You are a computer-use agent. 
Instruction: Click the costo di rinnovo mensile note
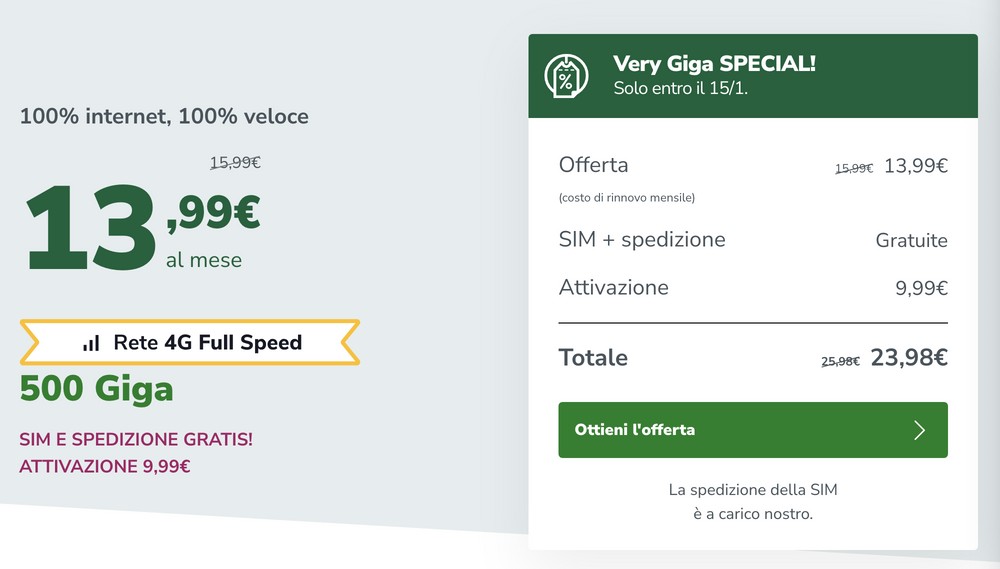(627, 198)
